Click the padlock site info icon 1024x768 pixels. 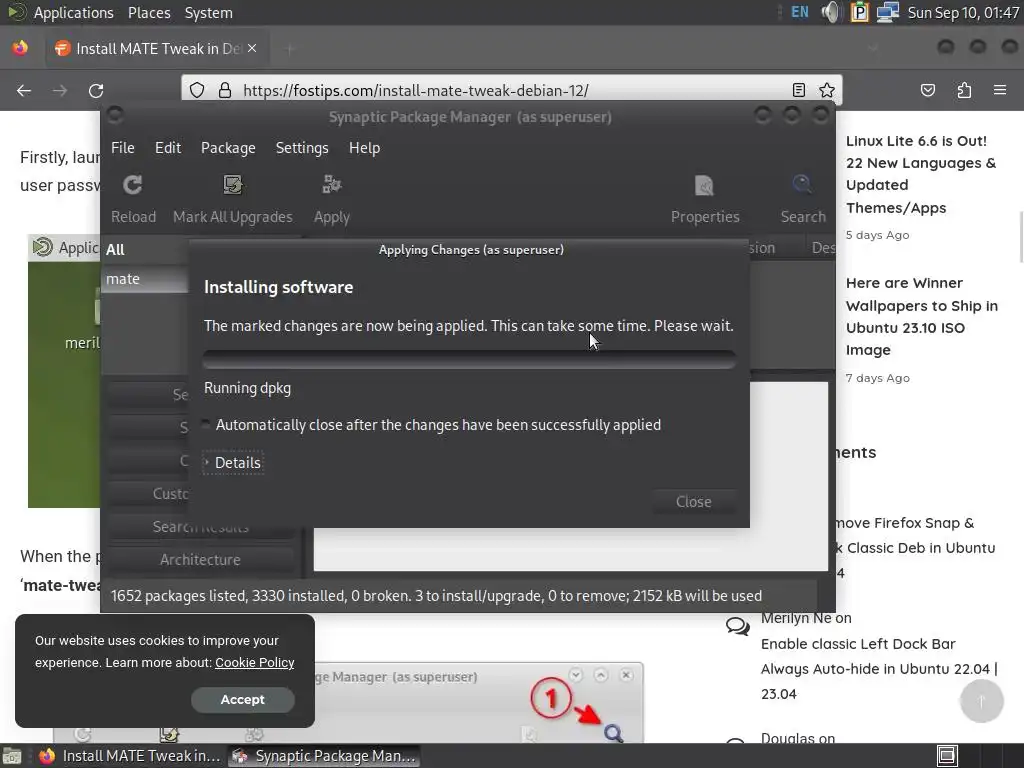[225, 90]
